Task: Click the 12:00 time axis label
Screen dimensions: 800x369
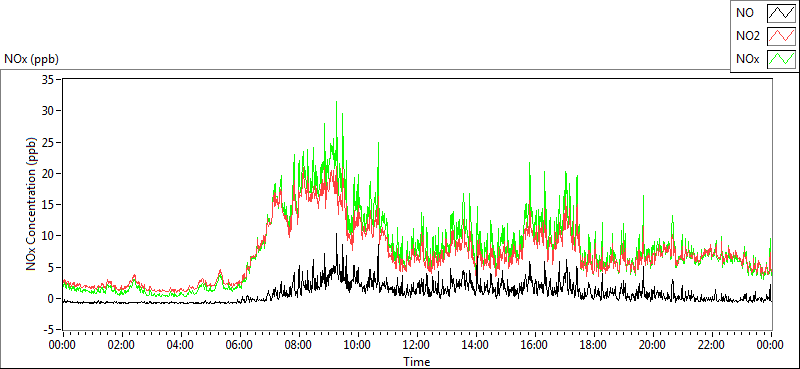Action: [x=417, y=345]
